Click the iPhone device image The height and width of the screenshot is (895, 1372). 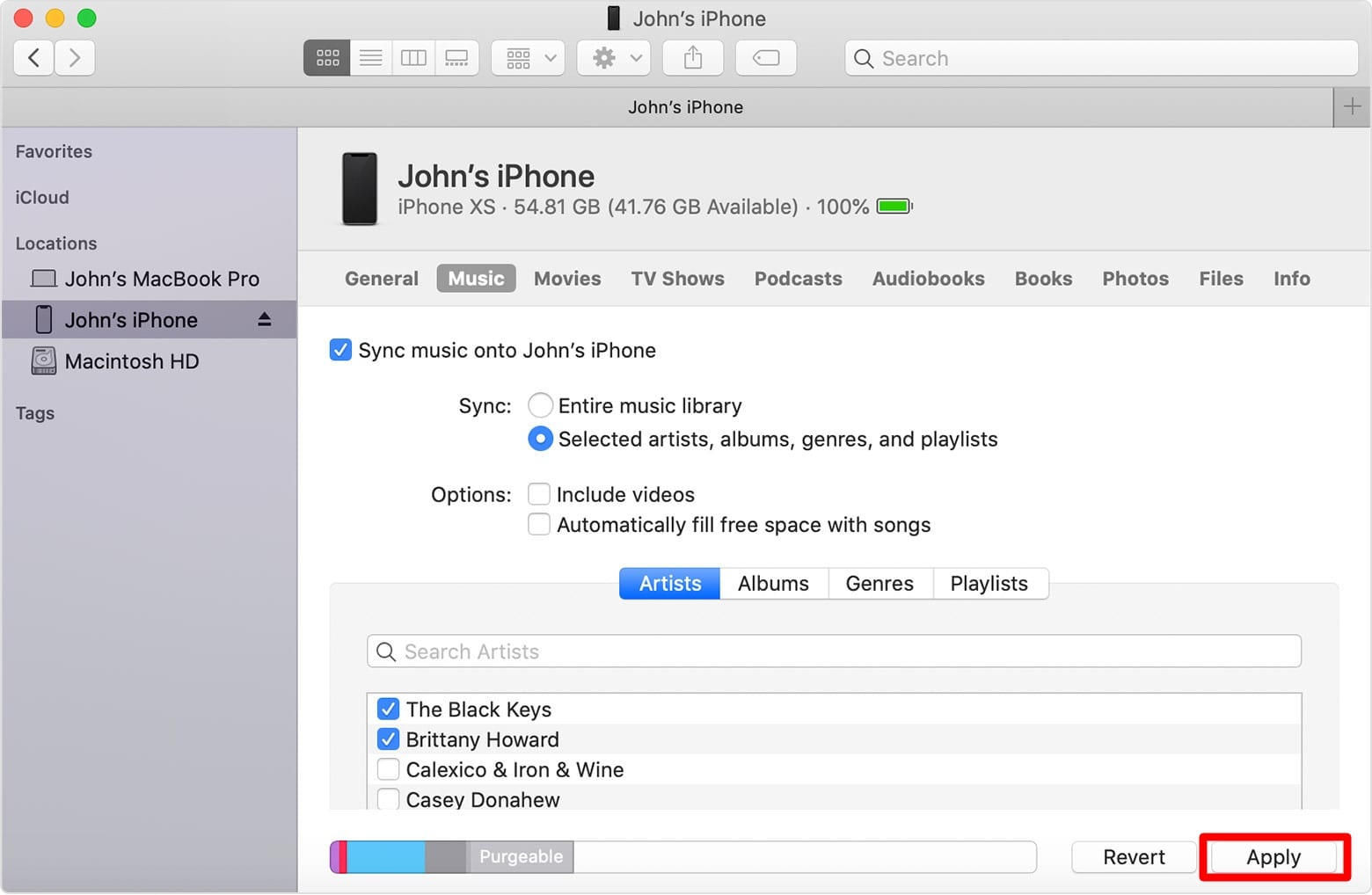click(x=360, y=189)
